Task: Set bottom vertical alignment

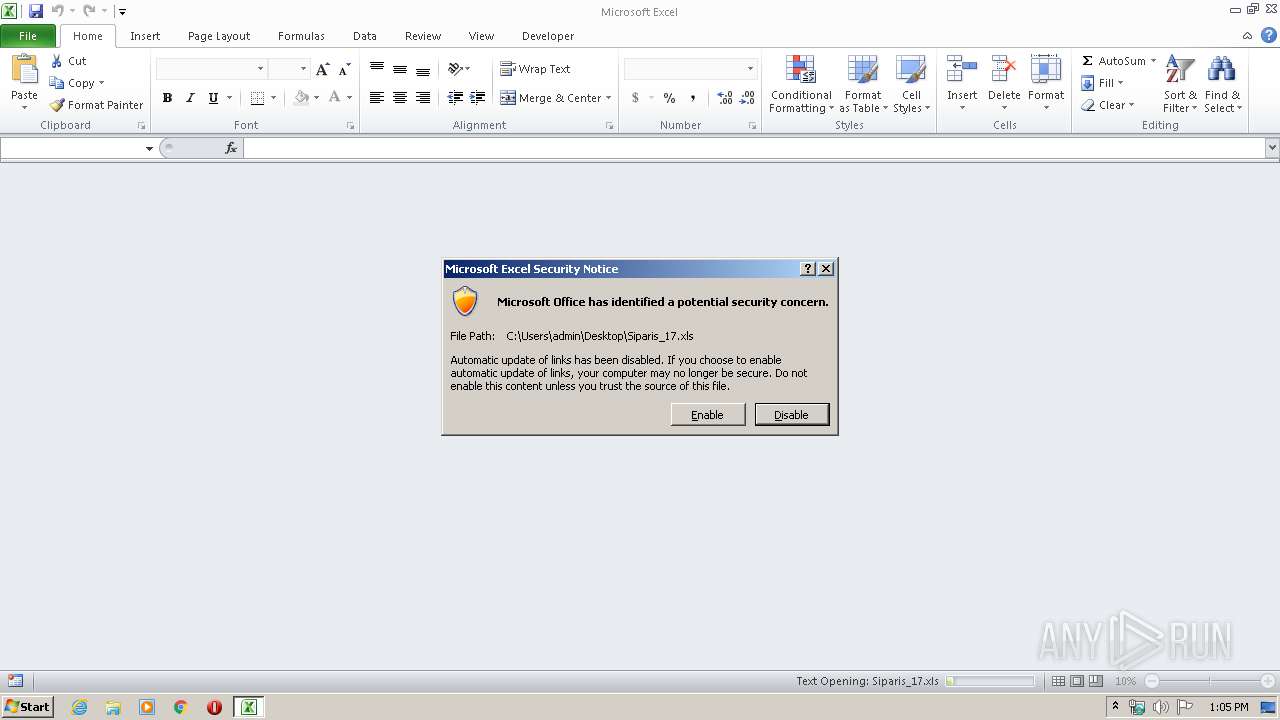Action: [x=423, y=69]
